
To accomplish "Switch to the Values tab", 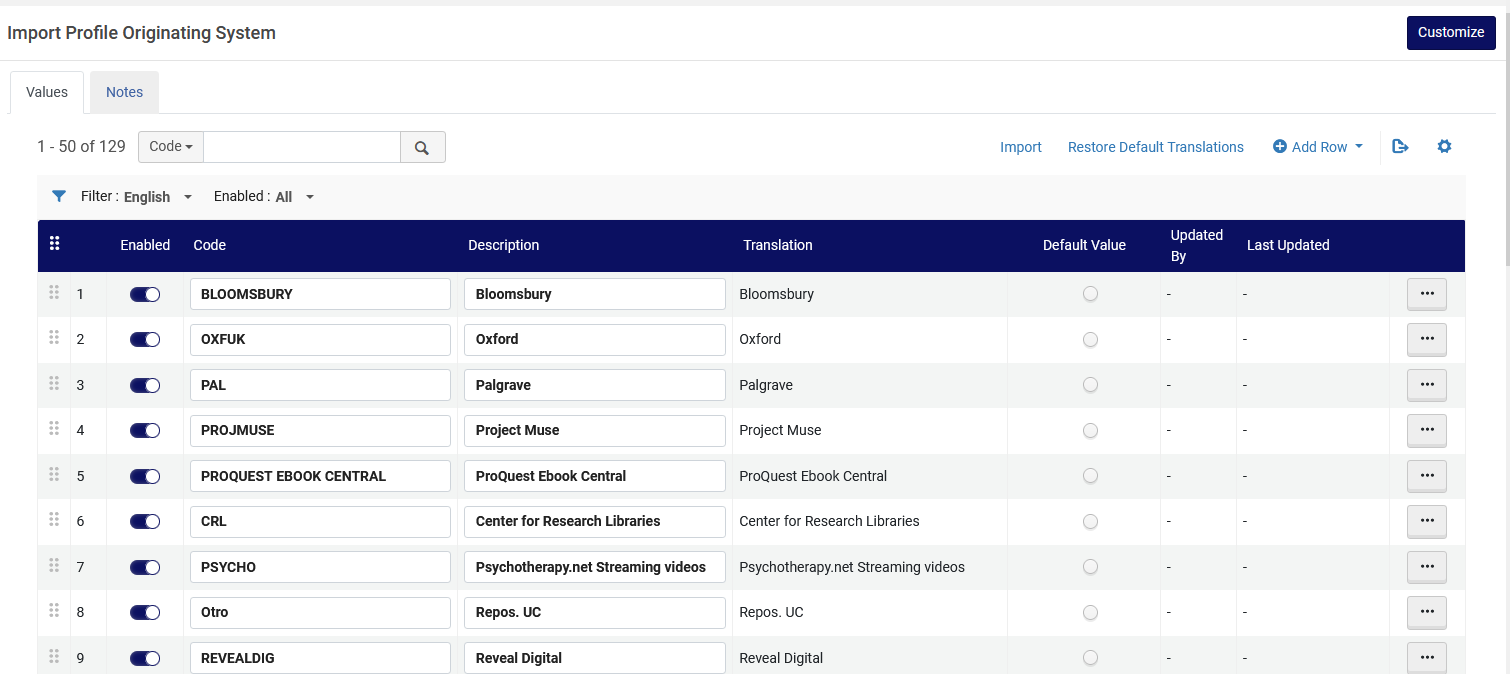I will (47, 92).
